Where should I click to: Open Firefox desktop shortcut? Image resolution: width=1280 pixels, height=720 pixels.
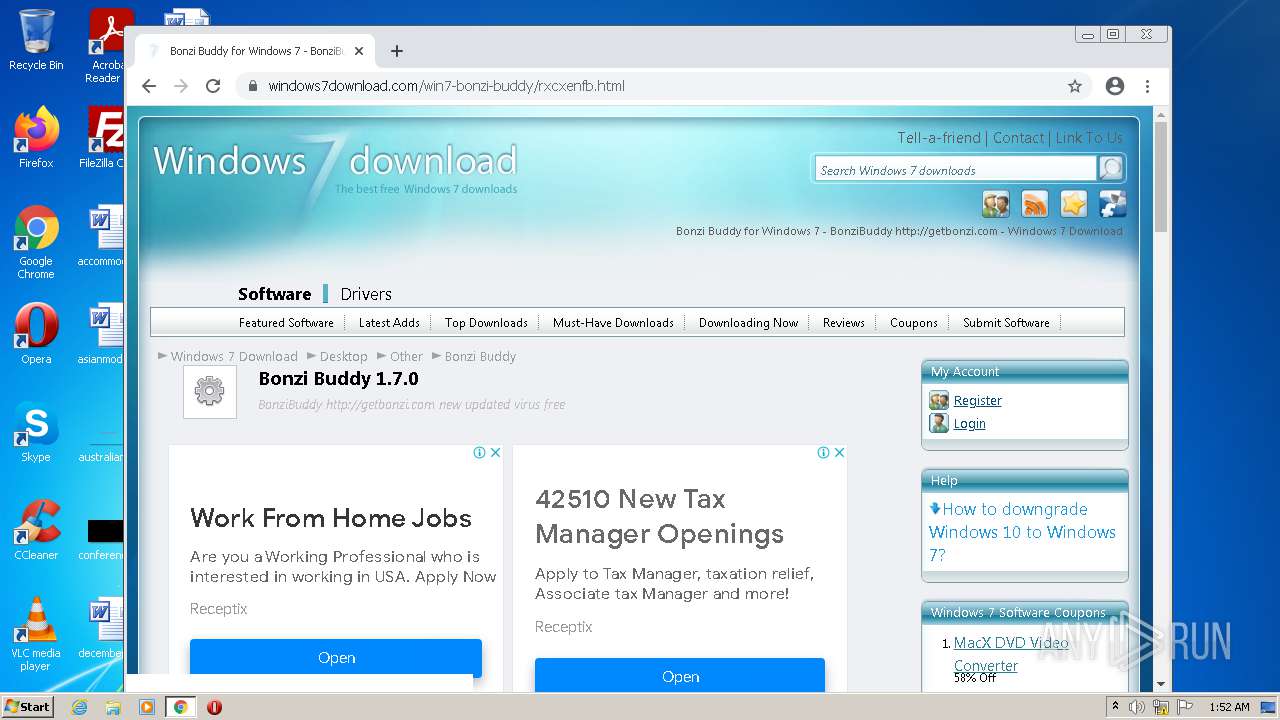(x=36, y=138)
